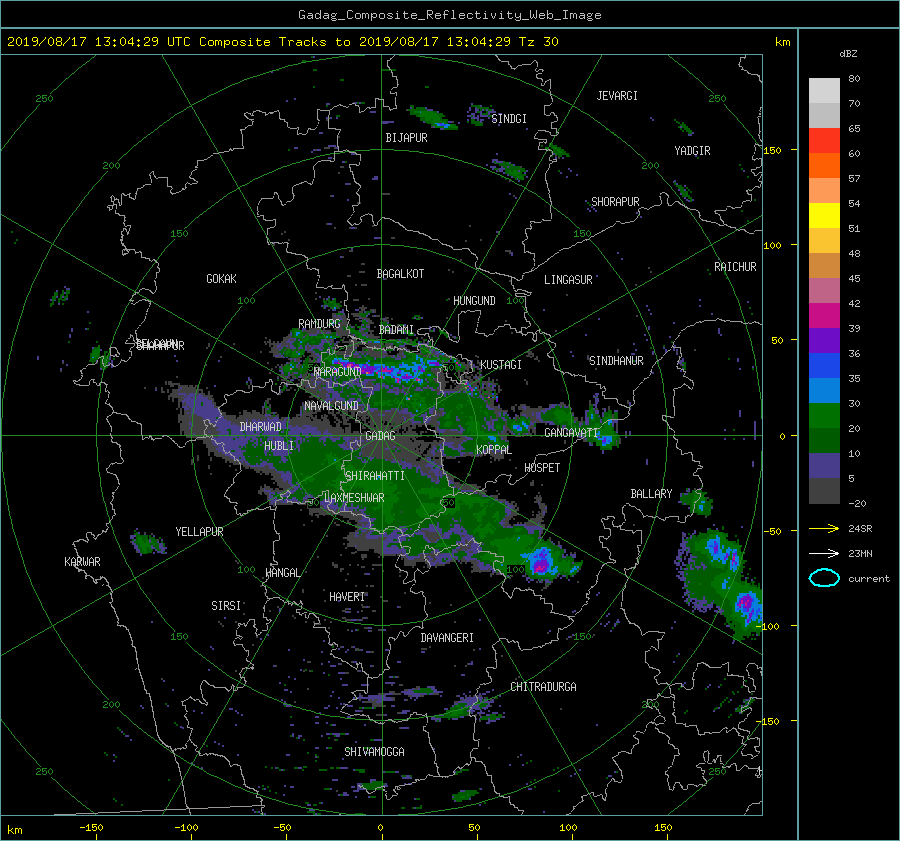Click the 'HOSPET' city label
Viewport: 900px width, 841px height.
(x=542, y=468)
